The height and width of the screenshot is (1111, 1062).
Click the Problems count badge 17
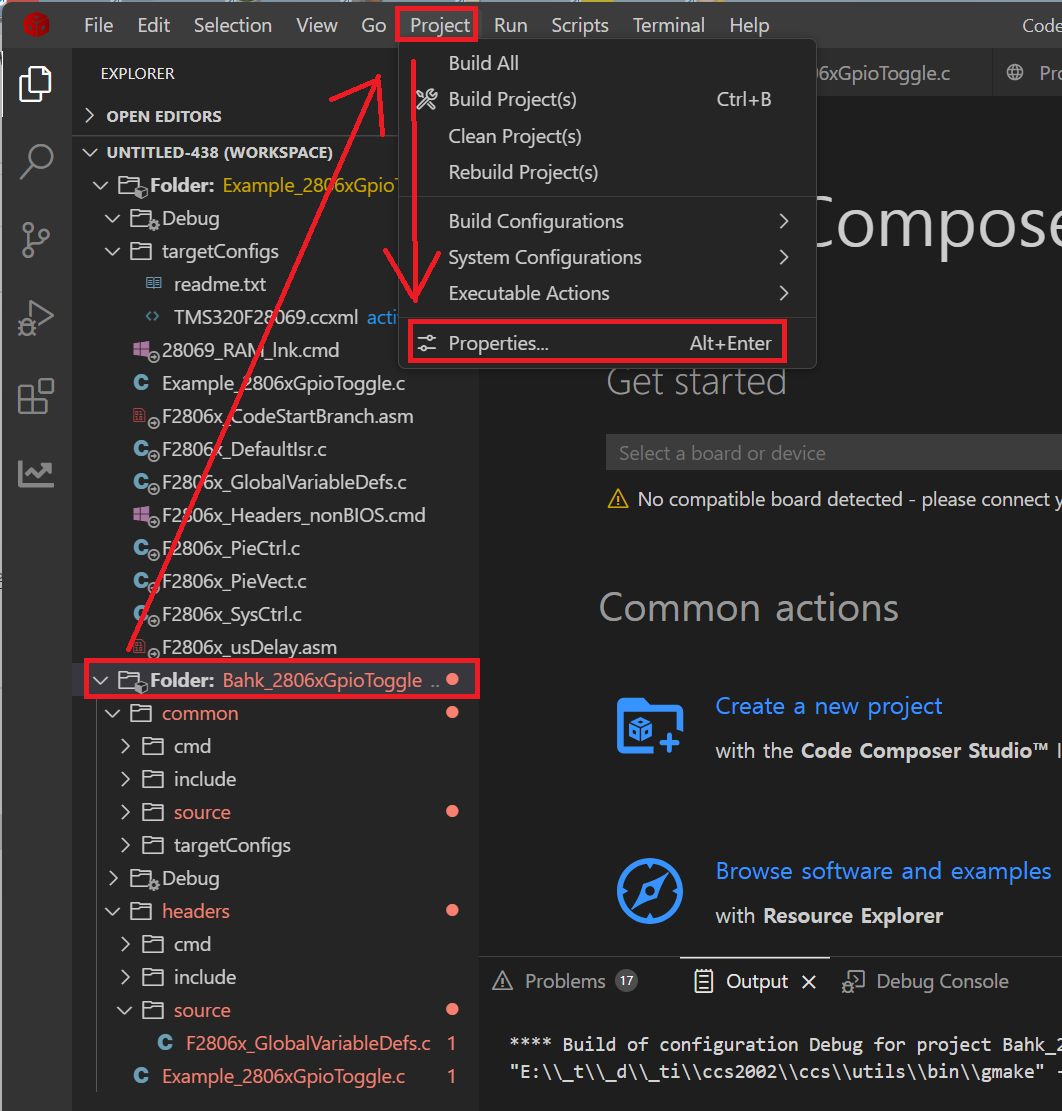(x=626, y=981)
